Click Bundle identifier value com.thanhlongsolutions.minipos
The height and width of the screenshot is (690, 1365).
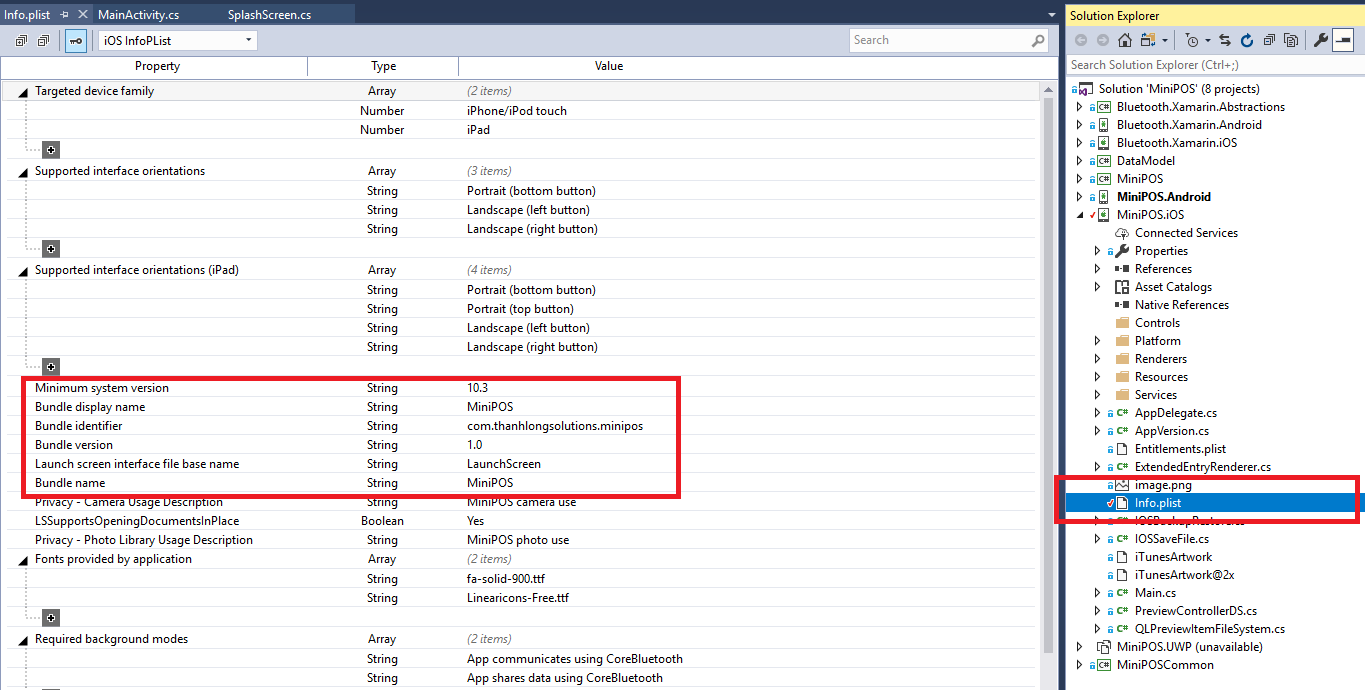555,426
